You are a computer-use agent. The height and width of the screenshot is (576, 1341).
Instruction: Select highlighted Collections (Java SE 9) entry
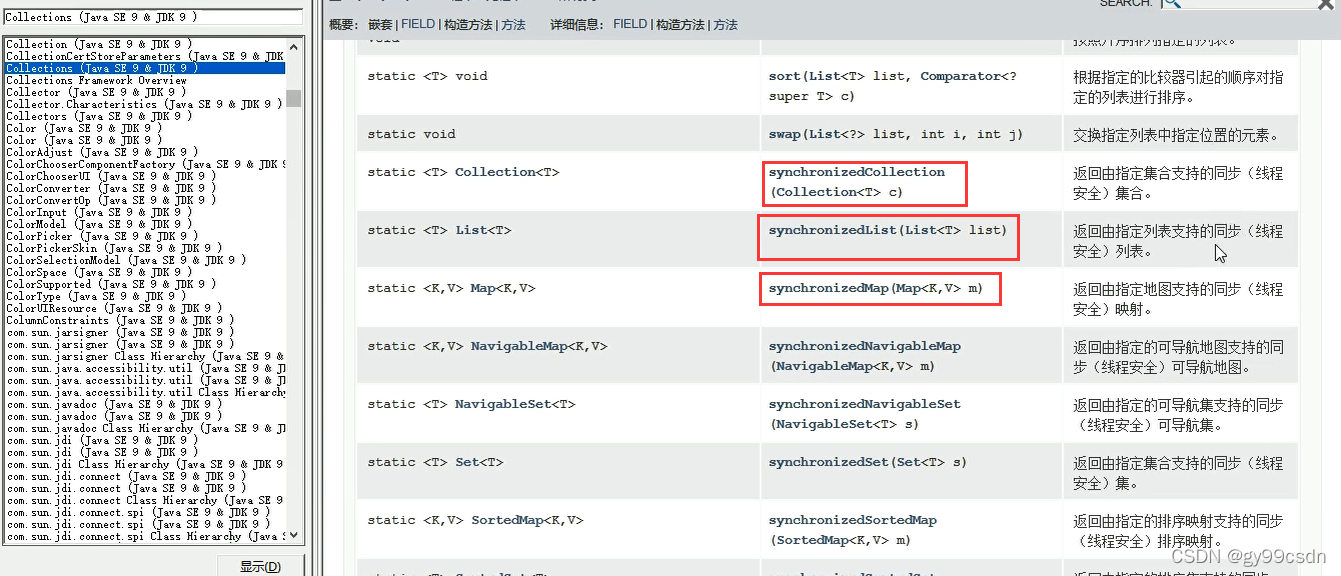tap(145, 68)
